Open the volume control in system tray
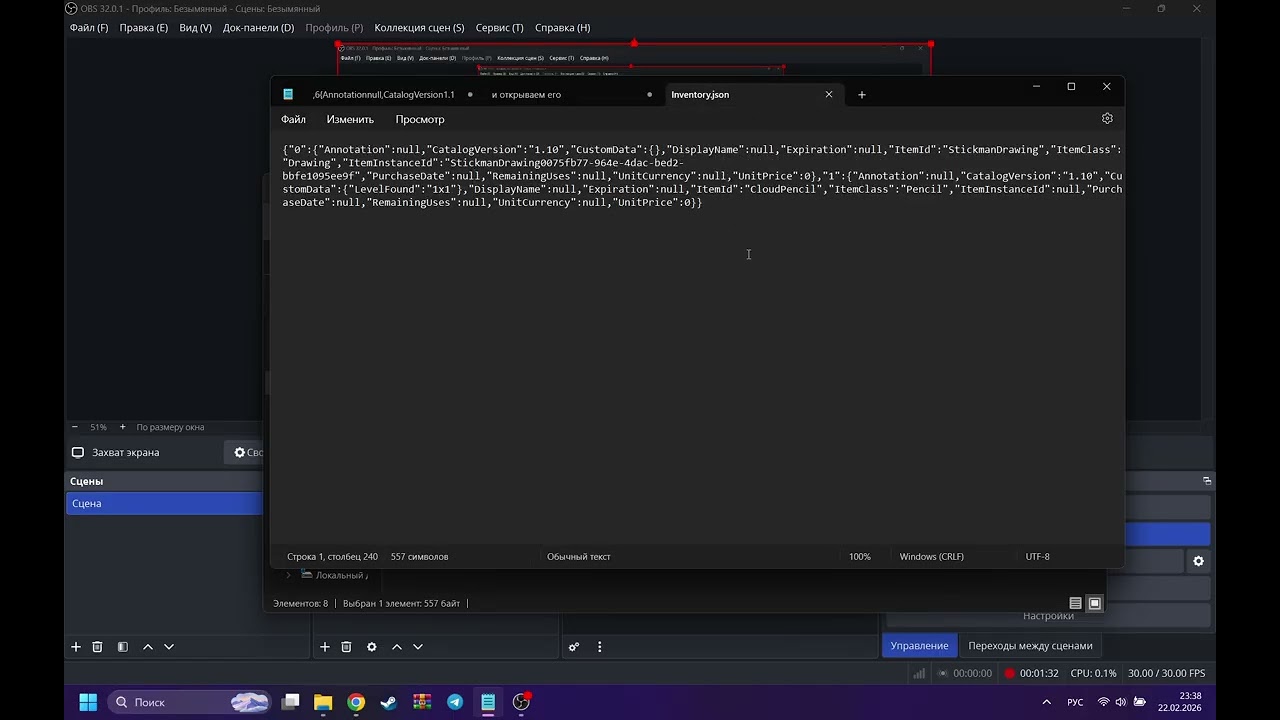Screen dimensions: 1280x720 [1121, 702]
